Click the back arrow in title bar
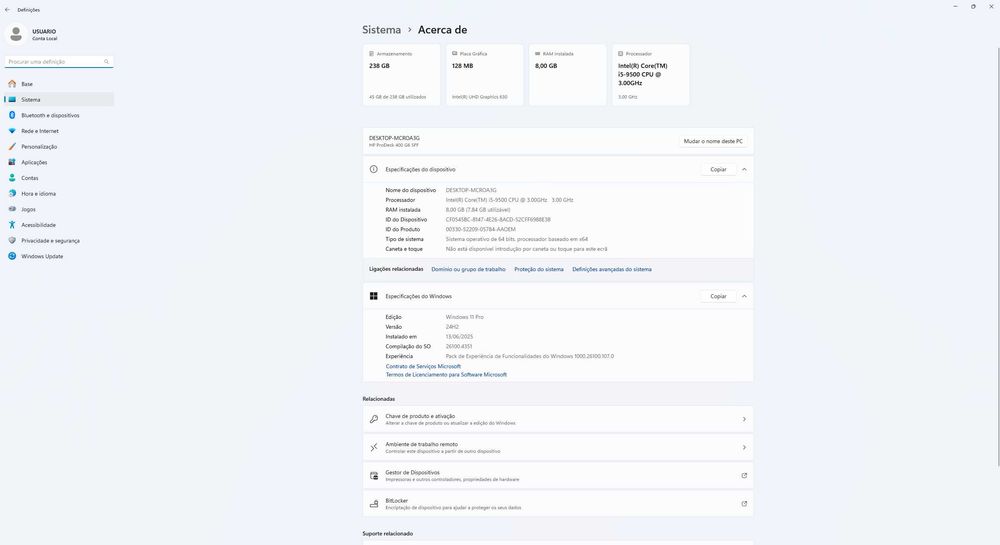Screen dimensions: 1000x545 coord(7,9)
